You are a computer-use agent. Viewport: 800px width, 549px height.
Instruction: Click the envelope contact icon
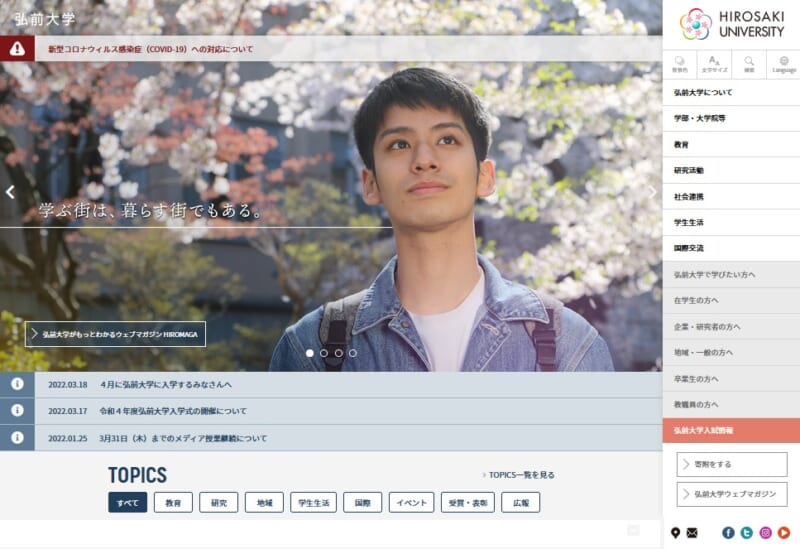click(691, 533)
